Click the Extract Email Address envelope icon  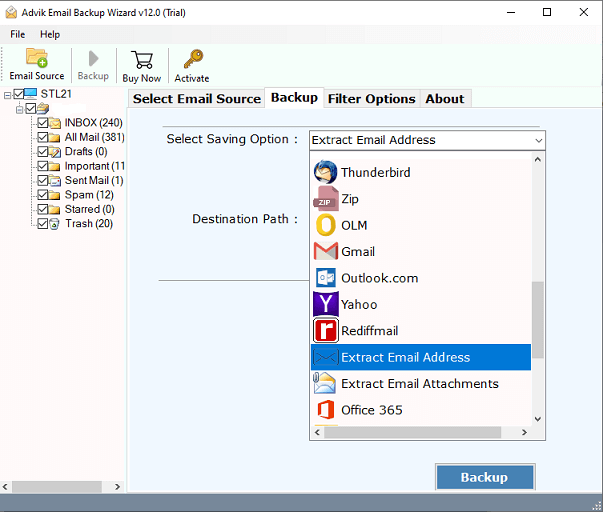(x=325, y=357)
